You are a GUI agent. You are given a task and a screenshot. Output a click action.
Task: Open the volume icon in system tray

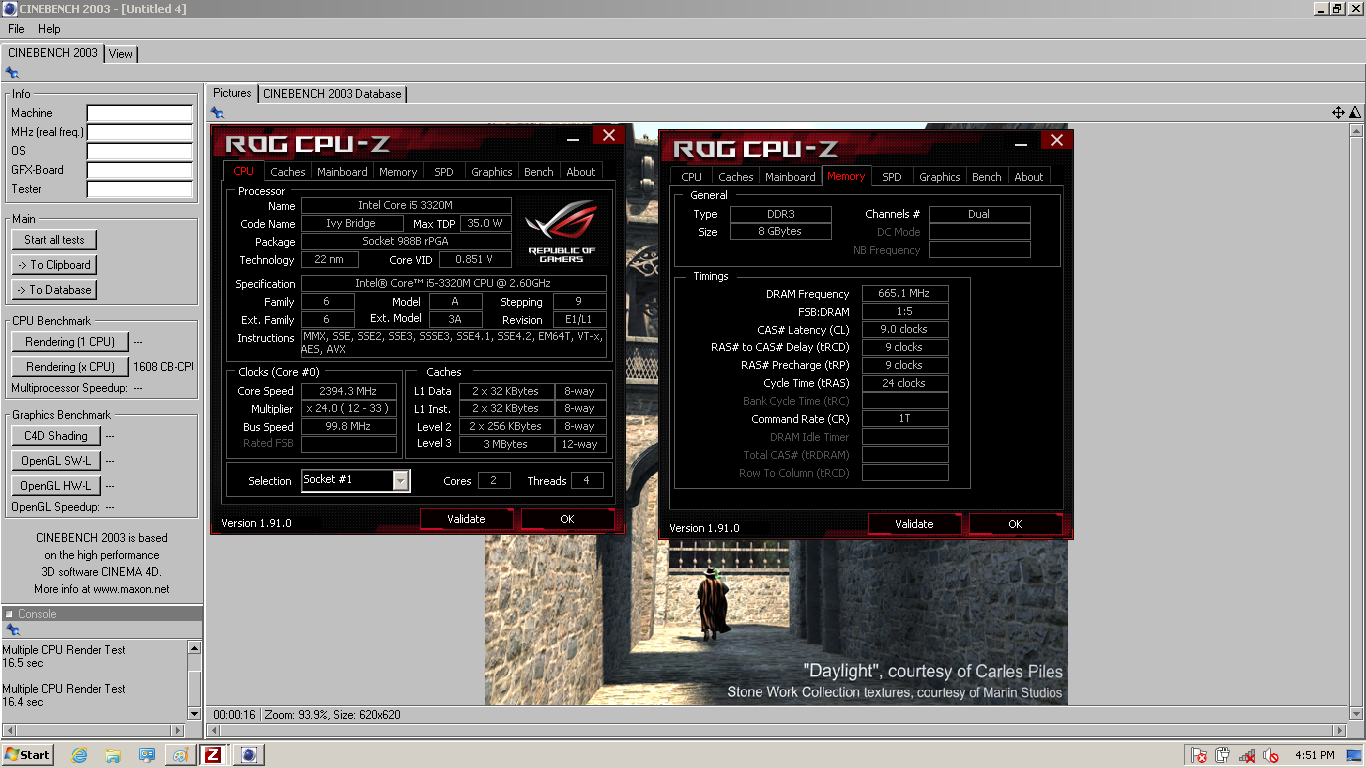pyautogui.click(x=1272, y=755)
